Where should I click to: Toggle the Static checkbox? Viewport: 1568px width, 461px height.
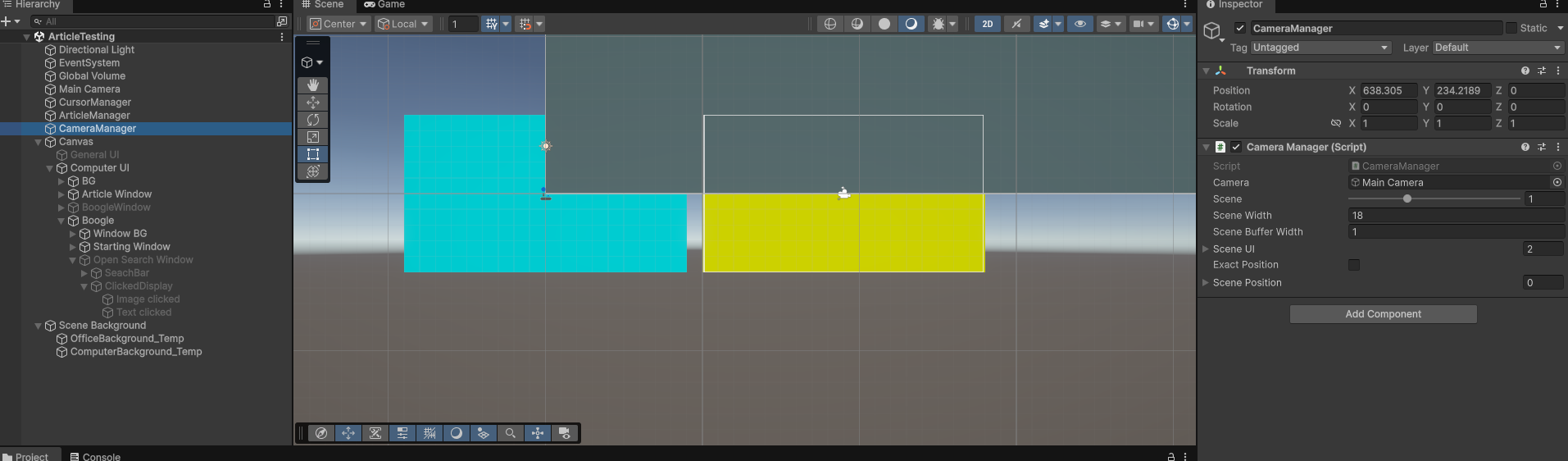(x=1511, y=28)
